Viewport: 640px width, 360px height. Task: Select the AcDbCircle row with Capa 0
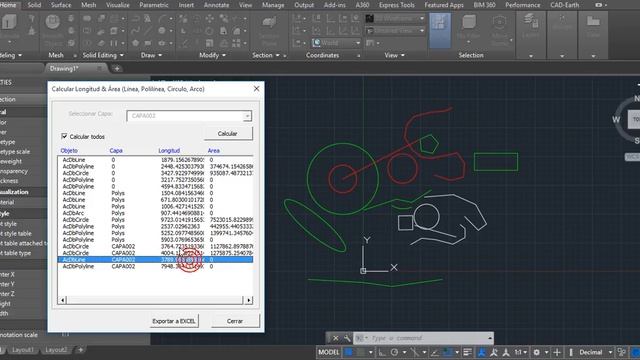pos(155,173)
